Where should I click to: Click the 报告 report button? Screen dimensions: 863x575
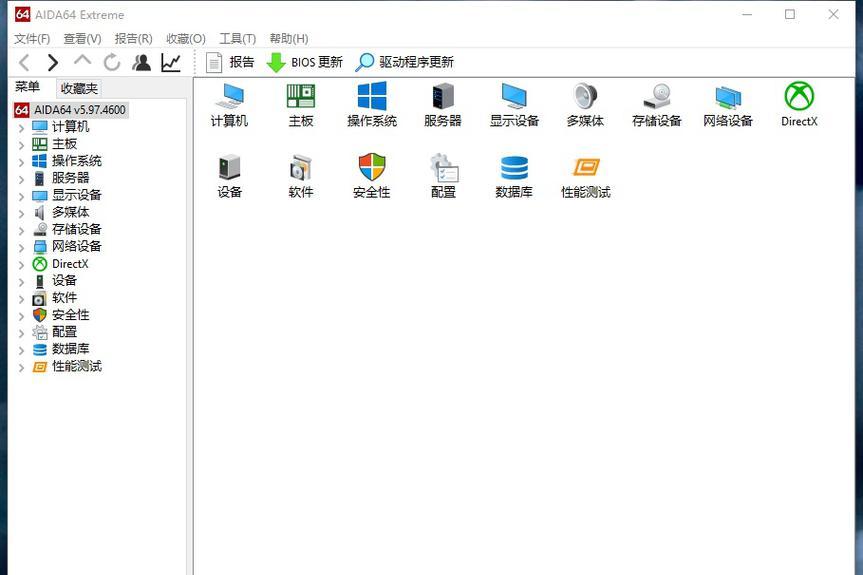(230, 62)
